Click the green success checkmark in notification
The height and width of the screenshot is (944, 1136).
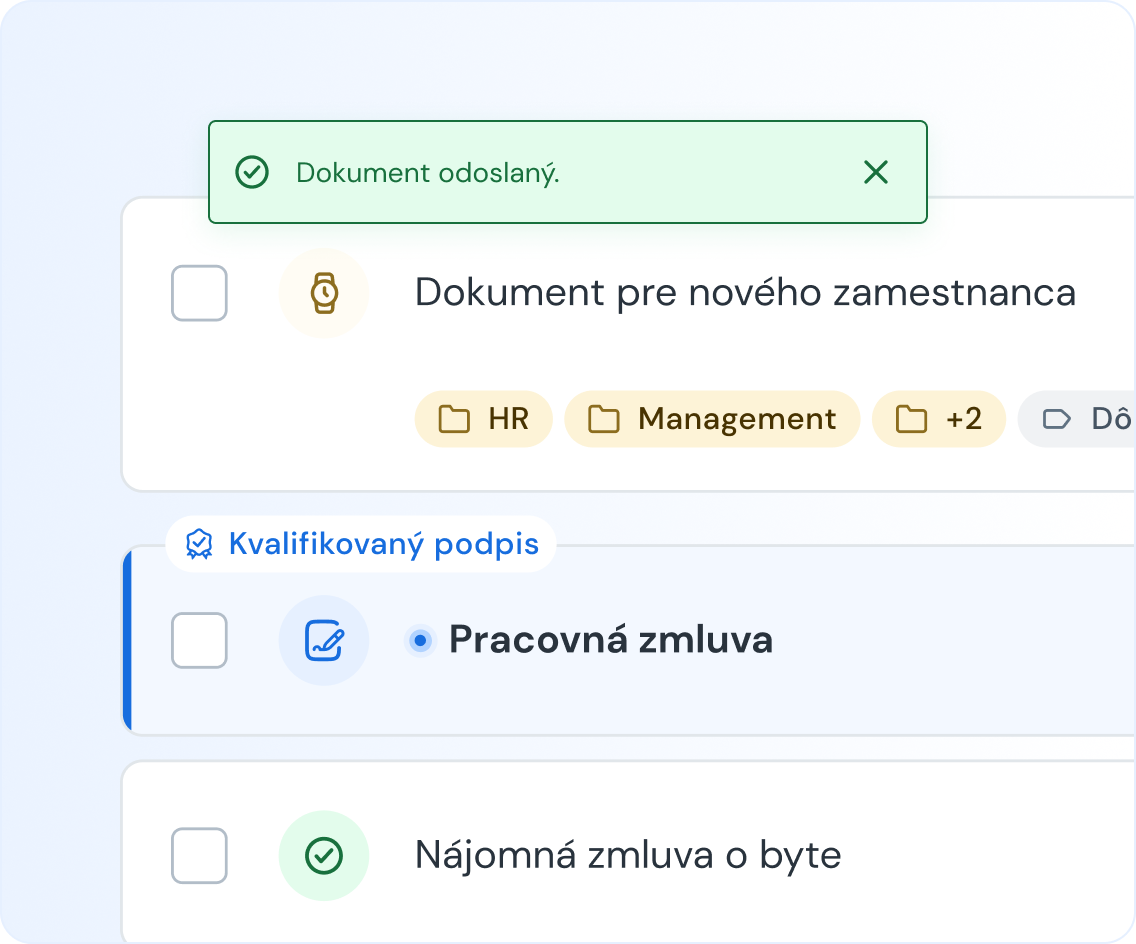tap(252, 173)
